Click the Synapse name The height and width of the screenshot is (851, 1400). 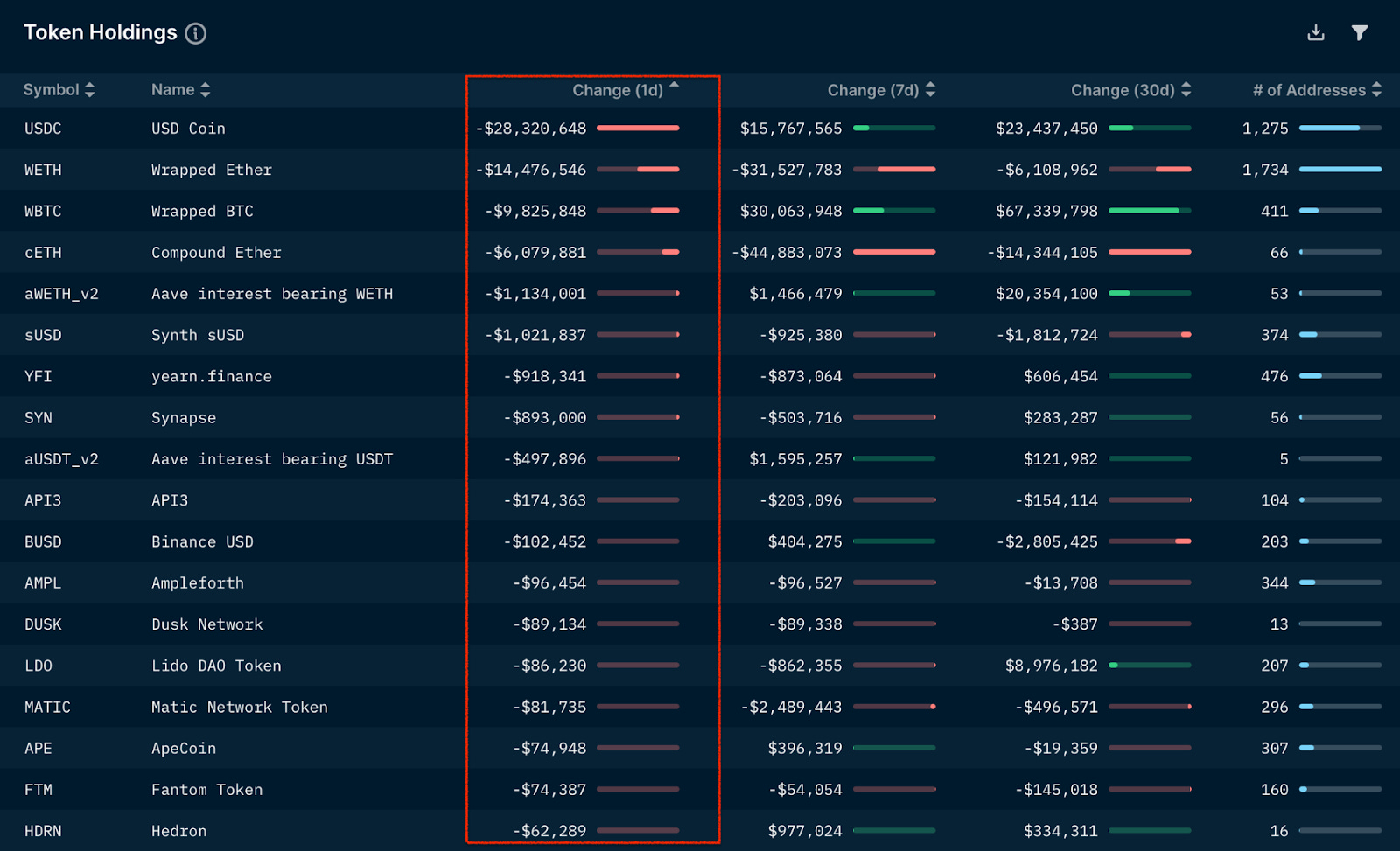tap(184, 418)
